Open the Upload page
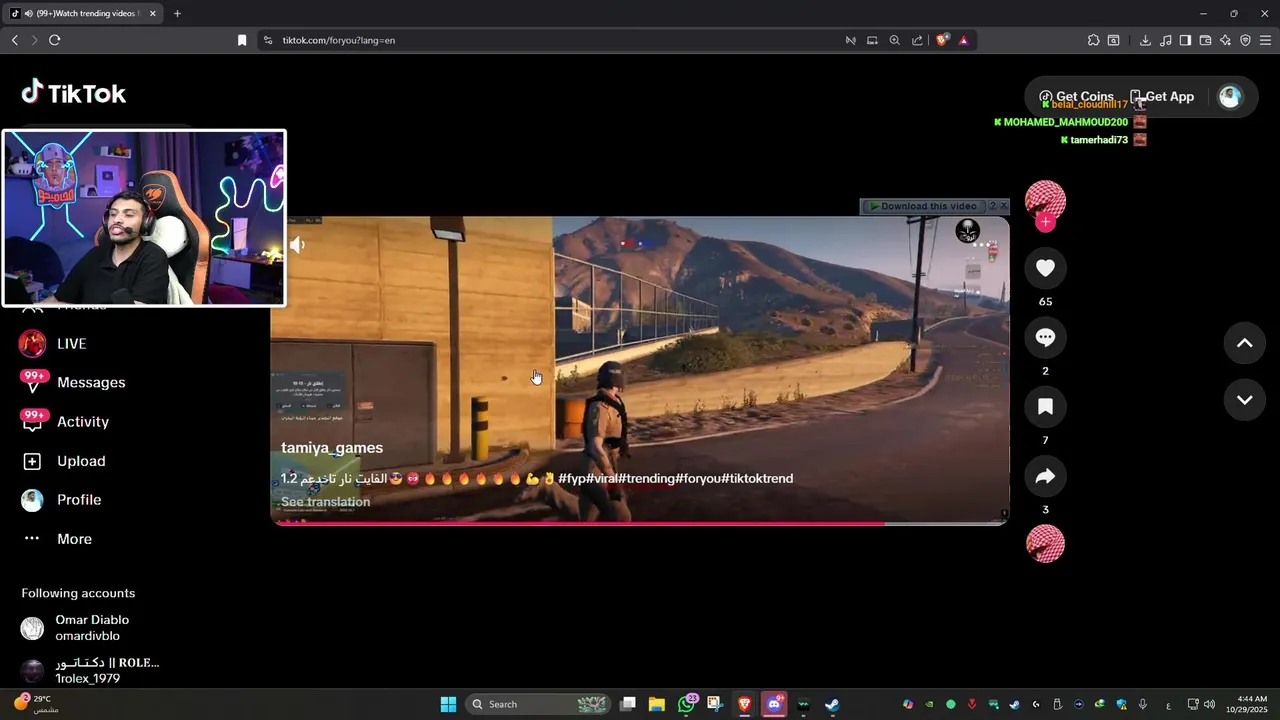The height and width of the screenshot is (720, 1280). (63, 461)
